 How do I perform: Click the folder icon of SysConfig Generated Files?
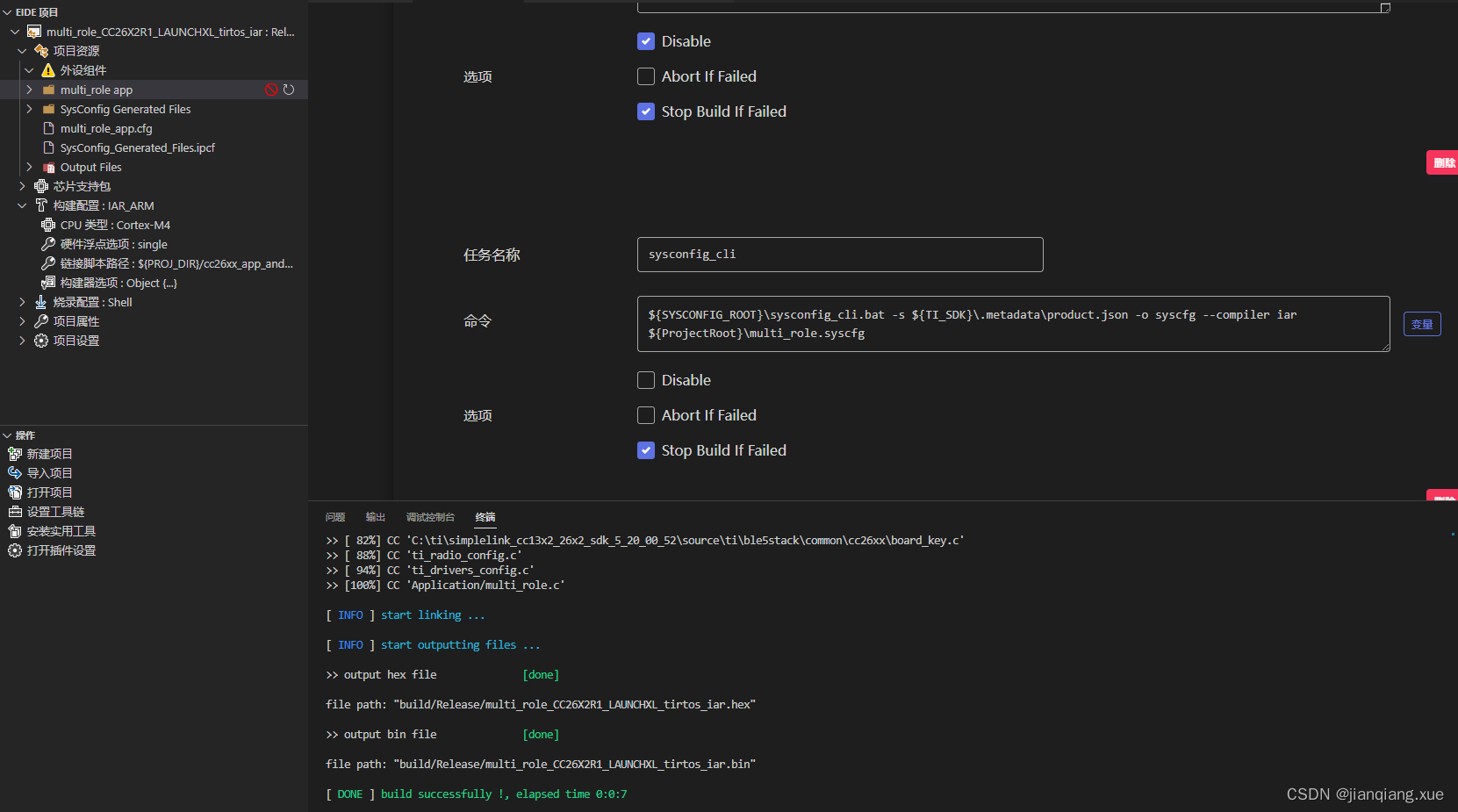[49, 109]
